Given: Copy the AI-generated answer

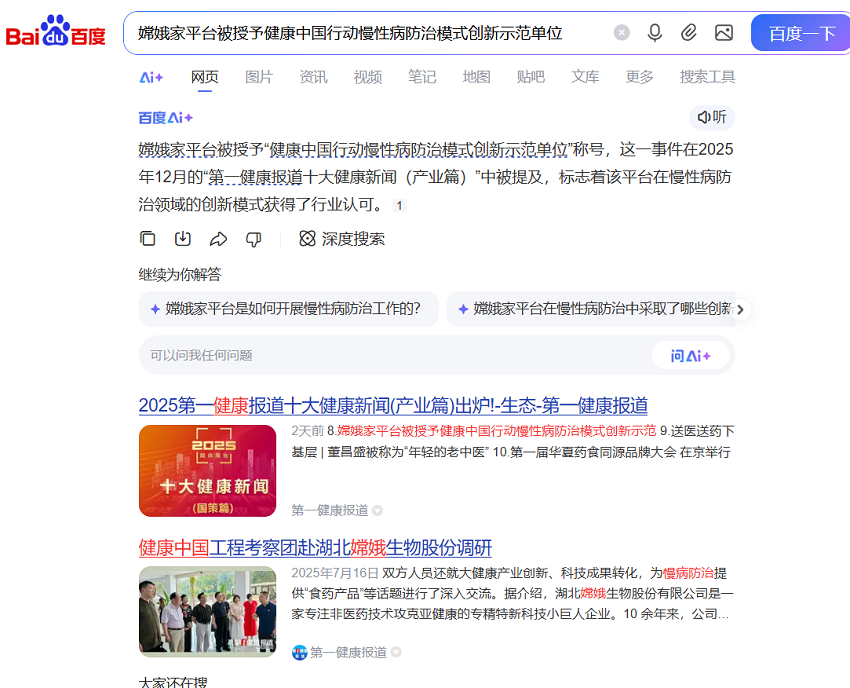Looking at the screenshot, I should coord(147,238).
